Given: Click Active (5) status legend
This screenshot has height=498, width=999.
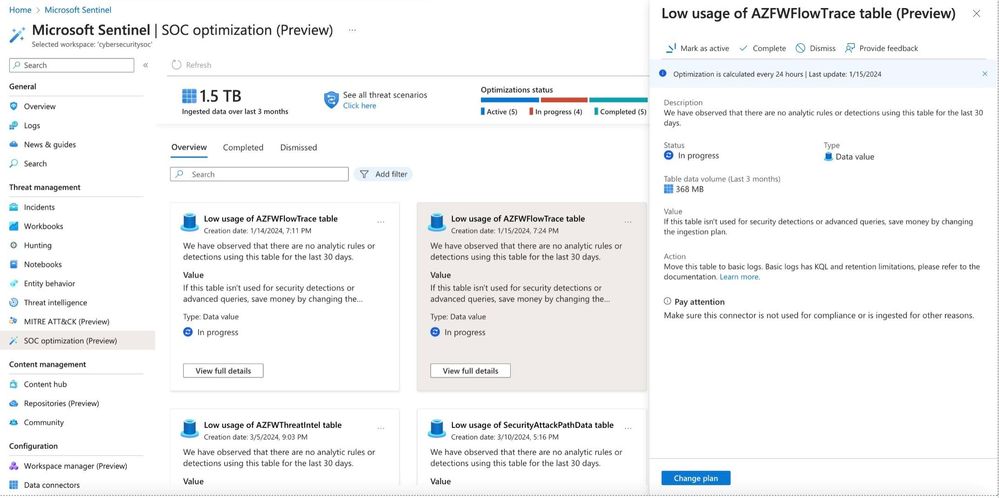Looking at the screenshot, I should [x=499, y=111].
